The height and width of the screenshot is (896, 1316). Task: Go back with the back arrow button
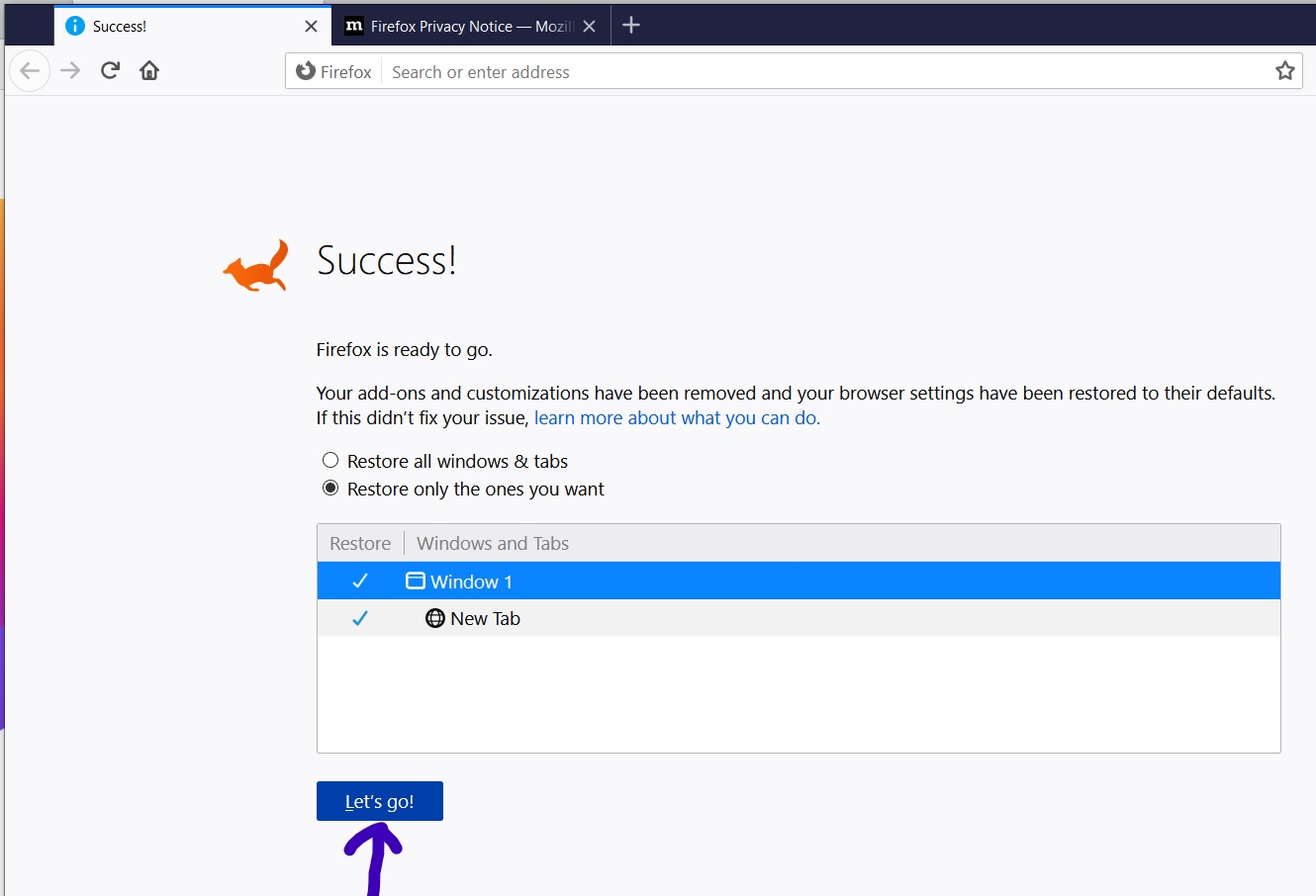pos(30,71)
